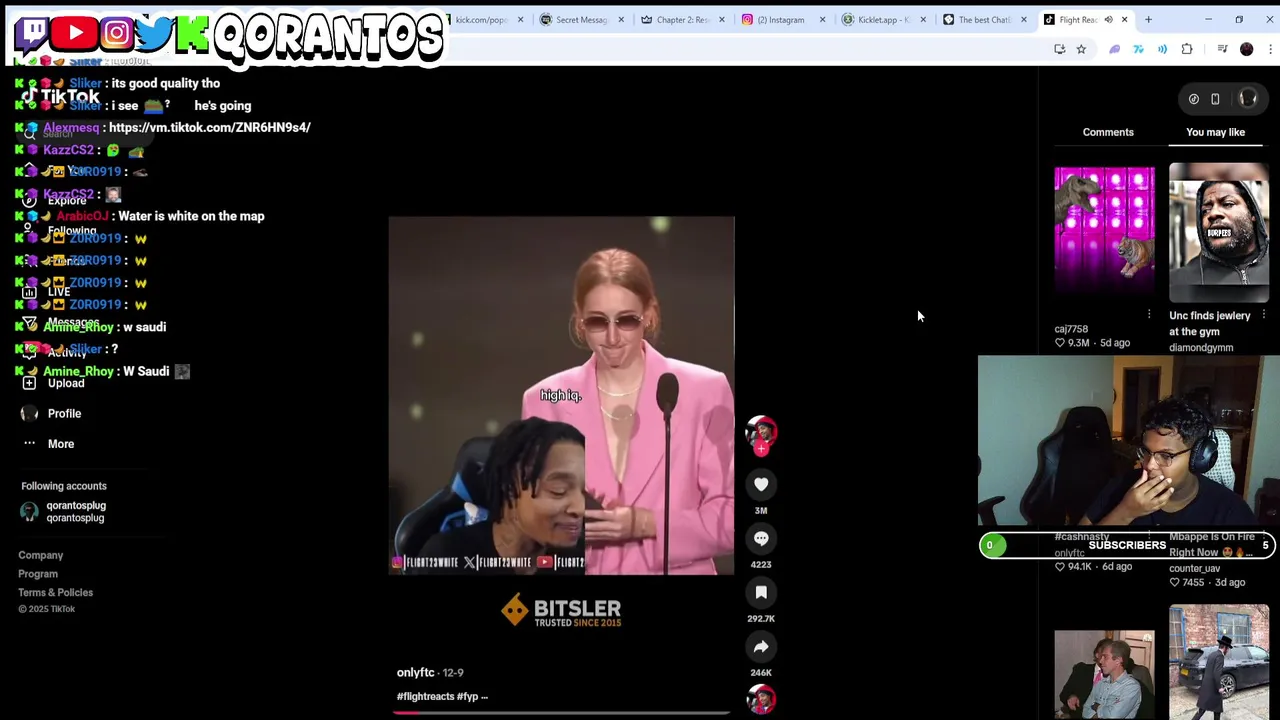Open spinning sound disc under the share count
Screen dimensions: 1280x720
pos(761,699)
